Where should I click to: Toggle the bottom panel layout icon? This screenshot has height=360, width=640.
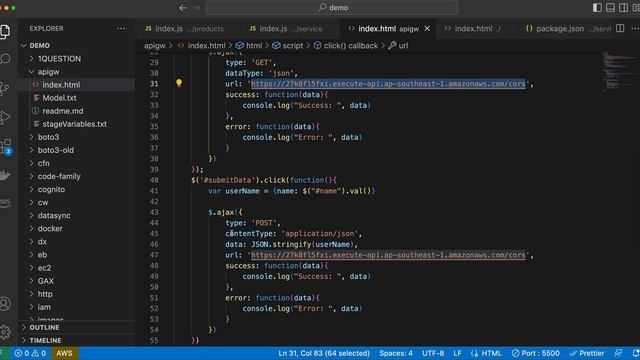click(610, 8)
